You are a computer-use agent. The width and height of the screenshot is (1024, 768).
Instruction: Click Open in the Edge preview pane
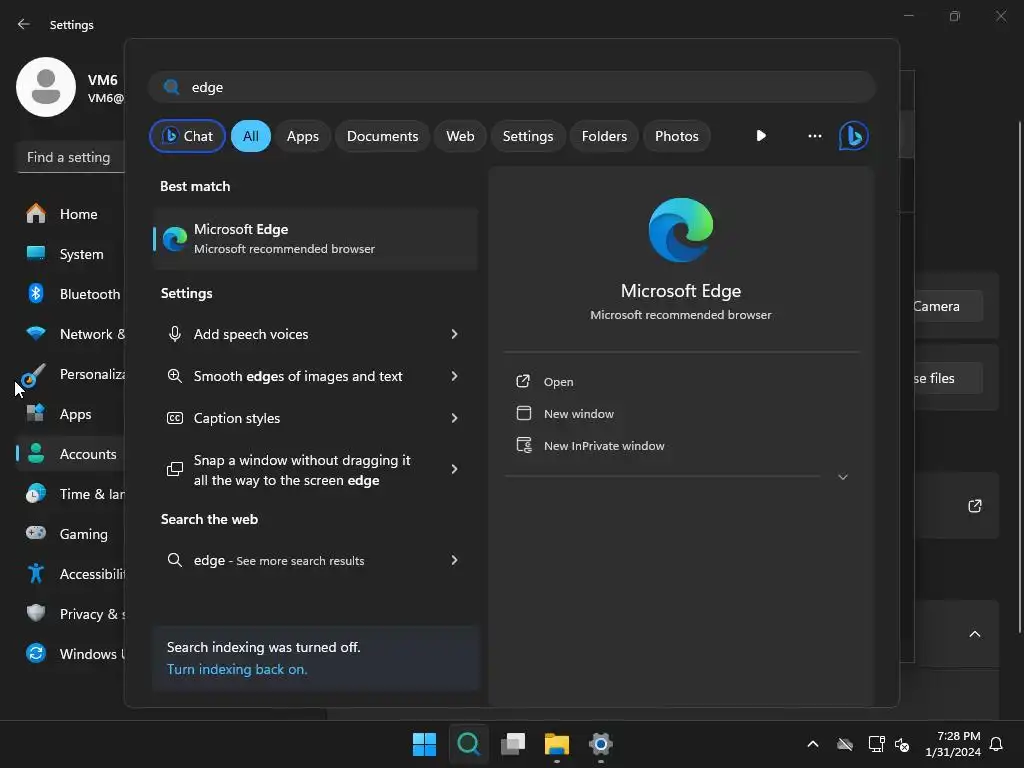(x=558, y=382)
